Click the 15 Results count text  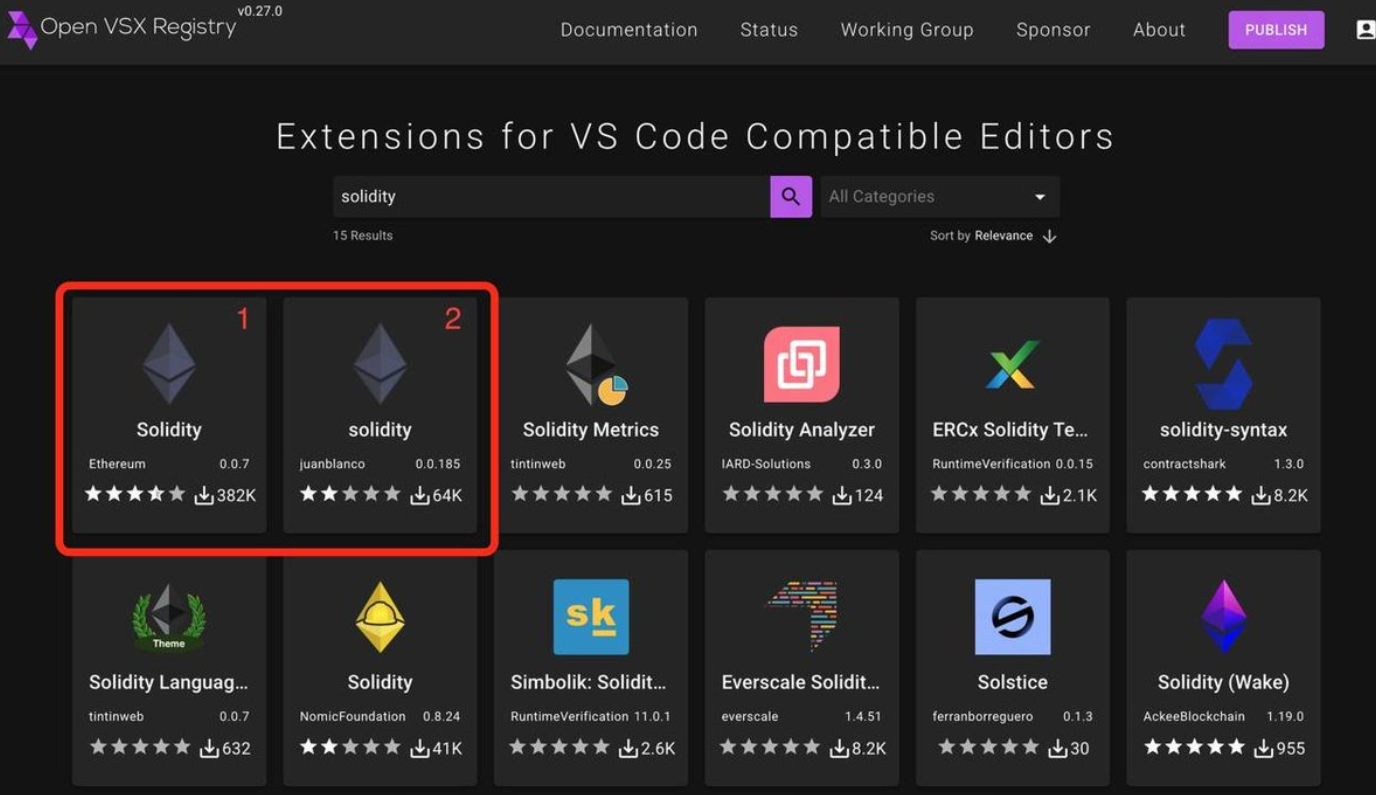[363, 236]
